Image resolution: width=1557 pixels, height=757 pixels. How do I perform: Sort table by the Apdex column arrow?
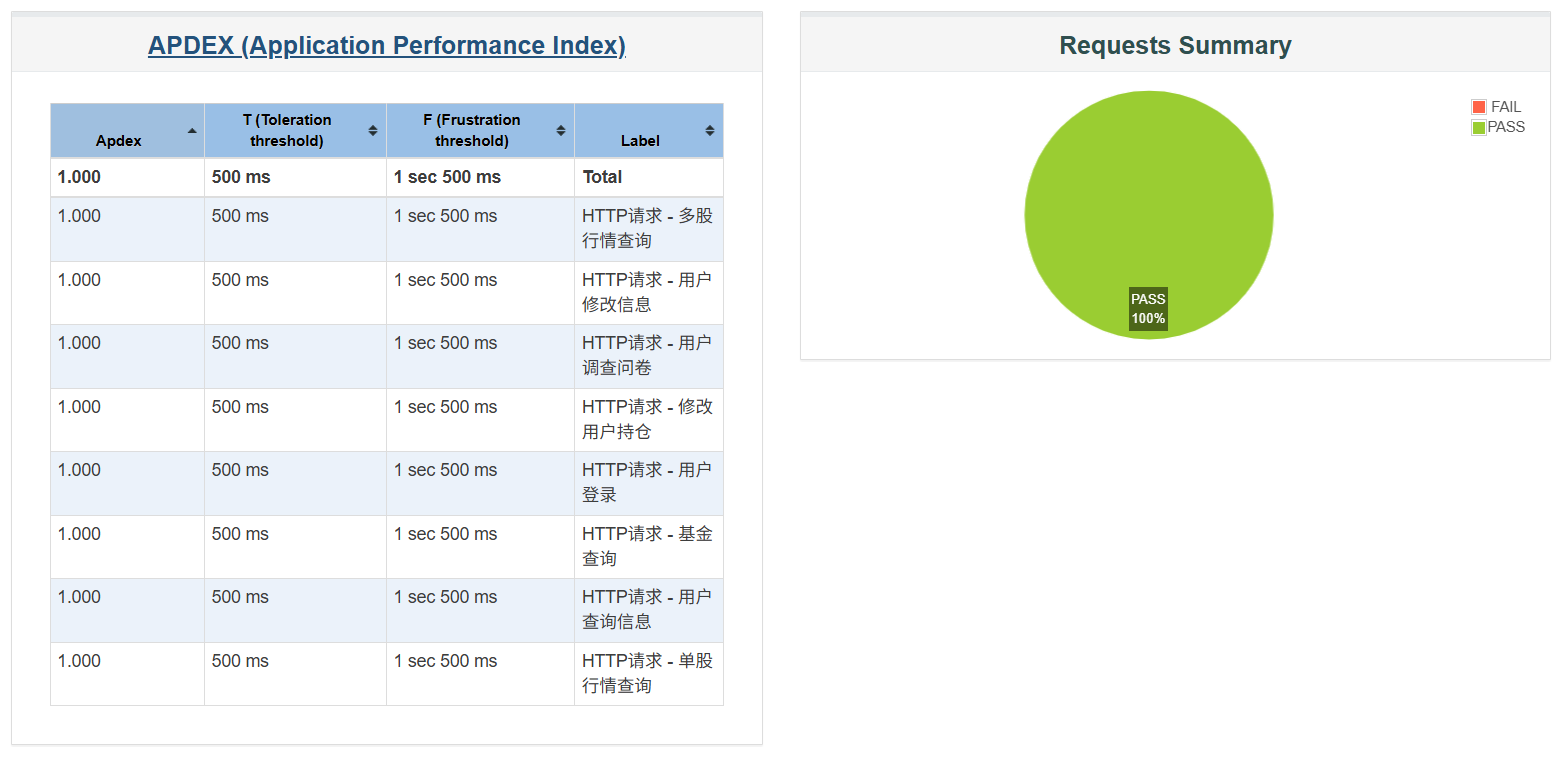tap(192, 131)
